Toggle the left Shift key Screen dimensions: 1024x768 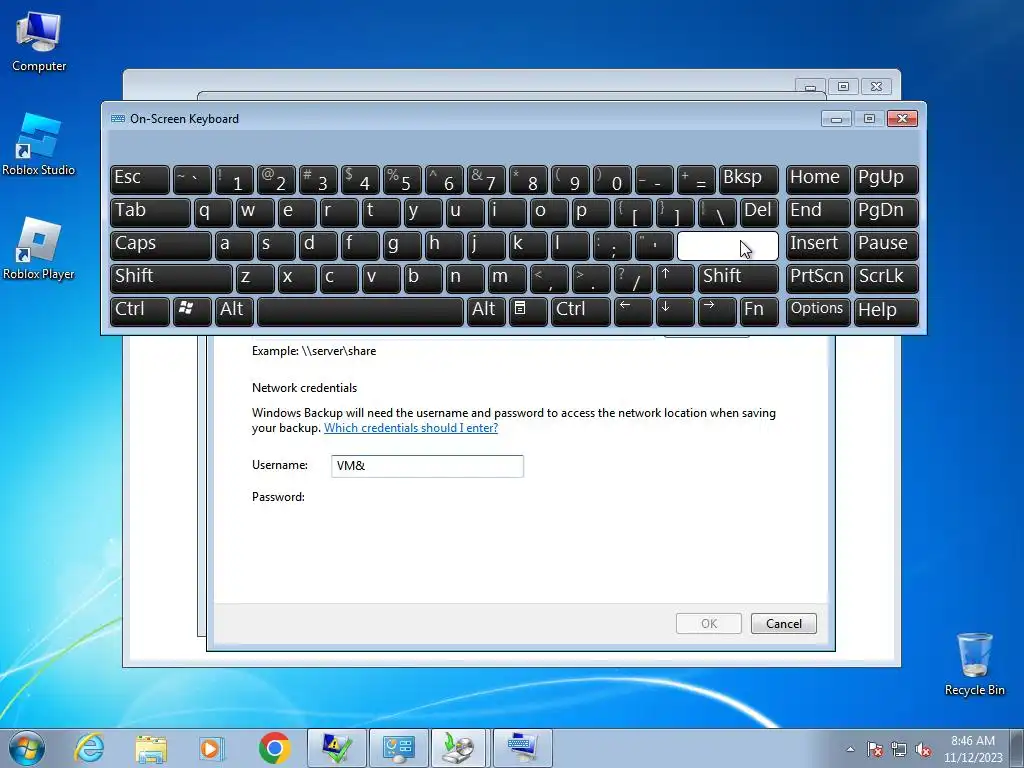171,278
